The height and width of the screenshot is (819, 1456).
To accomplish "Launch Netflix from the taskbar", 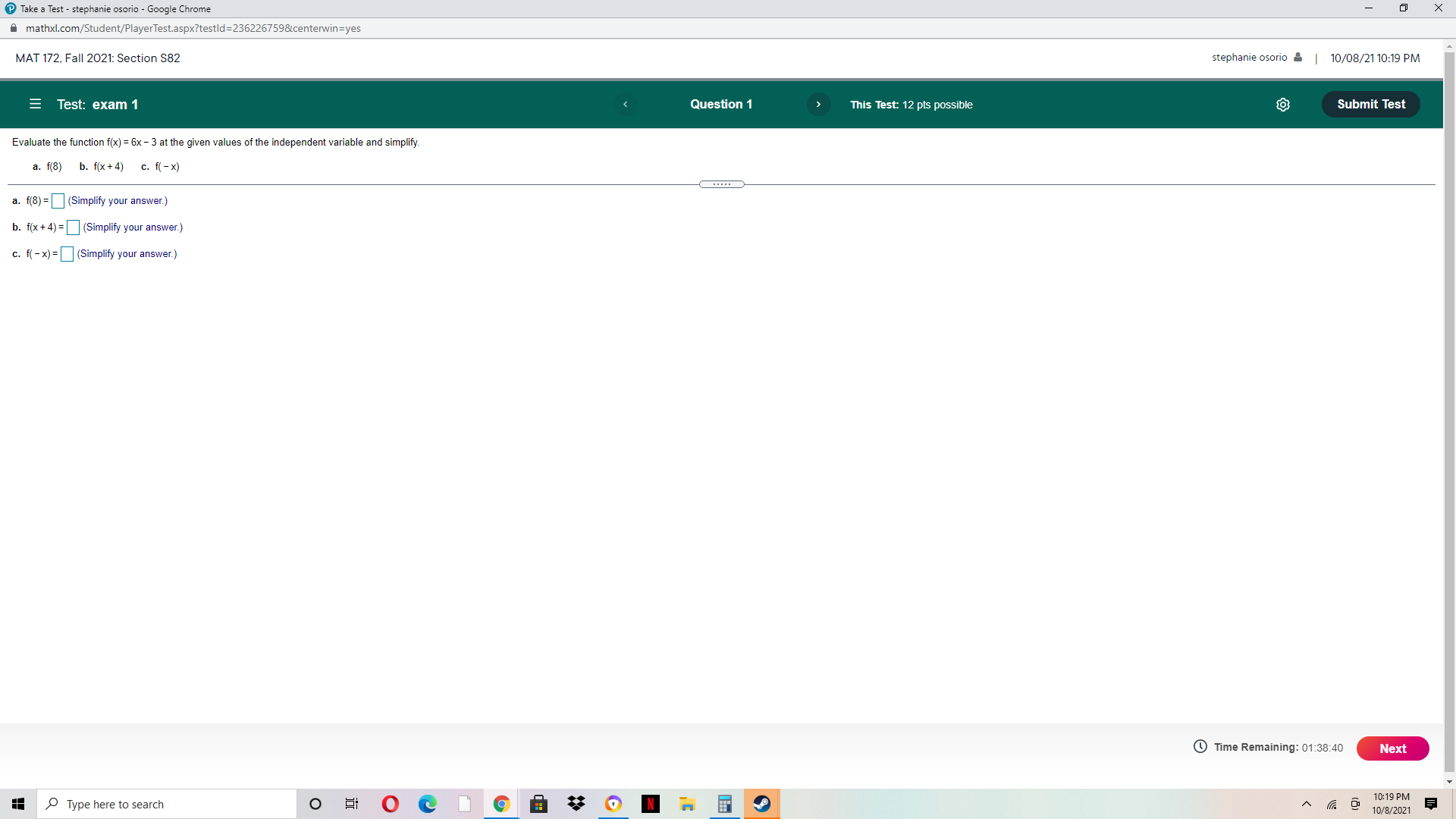I will tap(651, 804).
